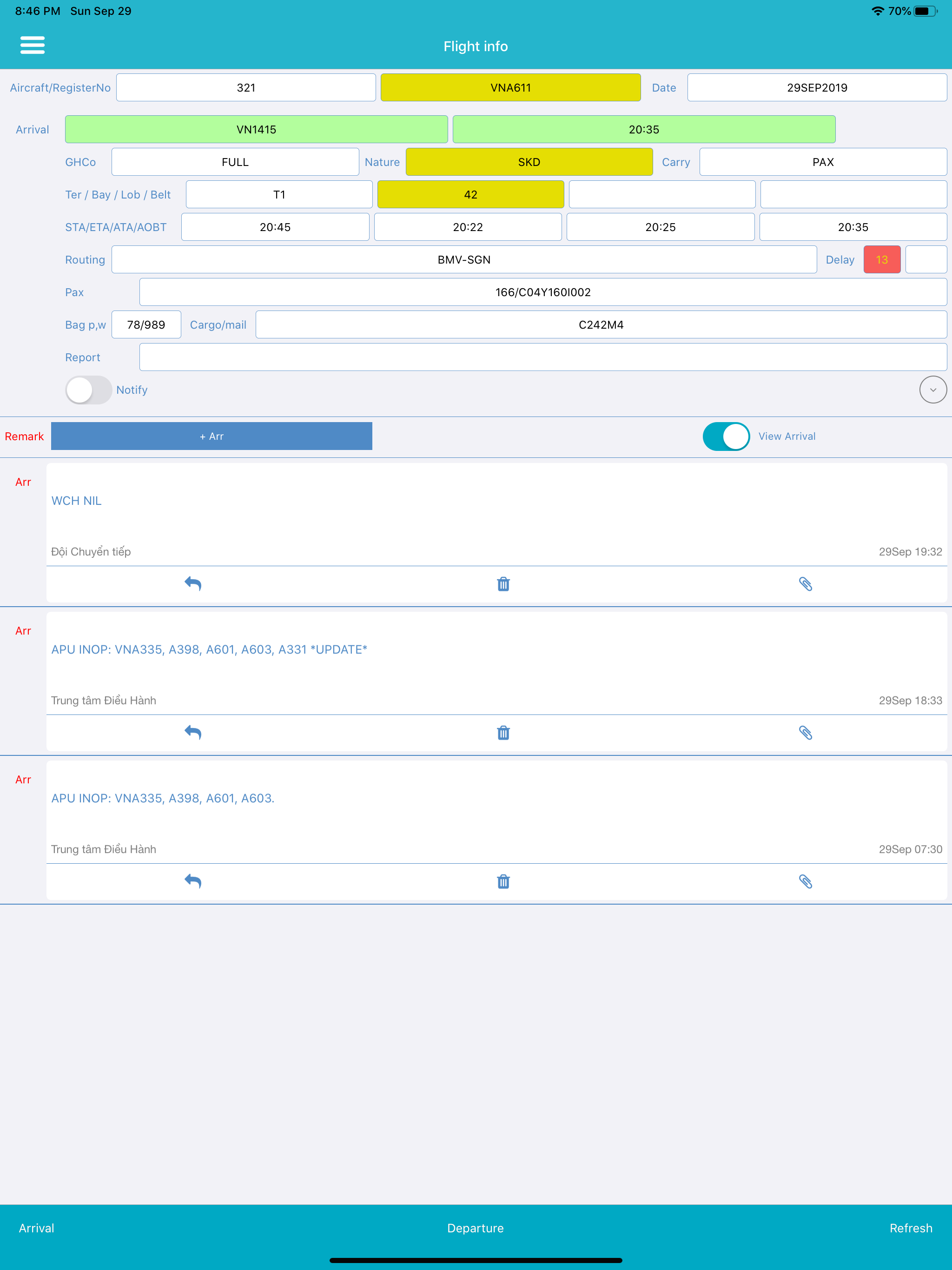Switch to the Arrival tab

click(36, 1228)
